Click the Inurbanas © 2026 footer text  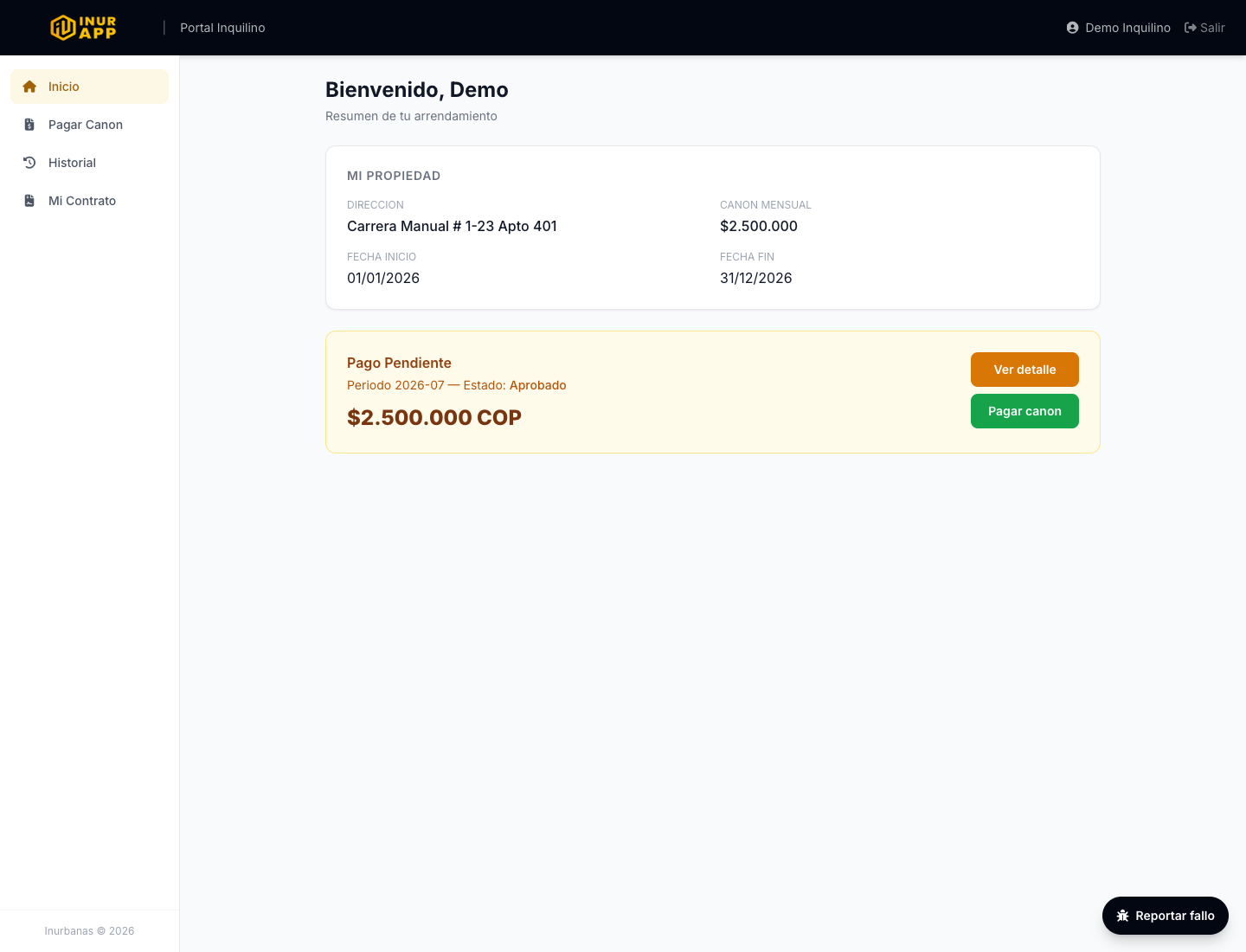pyautogui.click(x=90, y=931)
